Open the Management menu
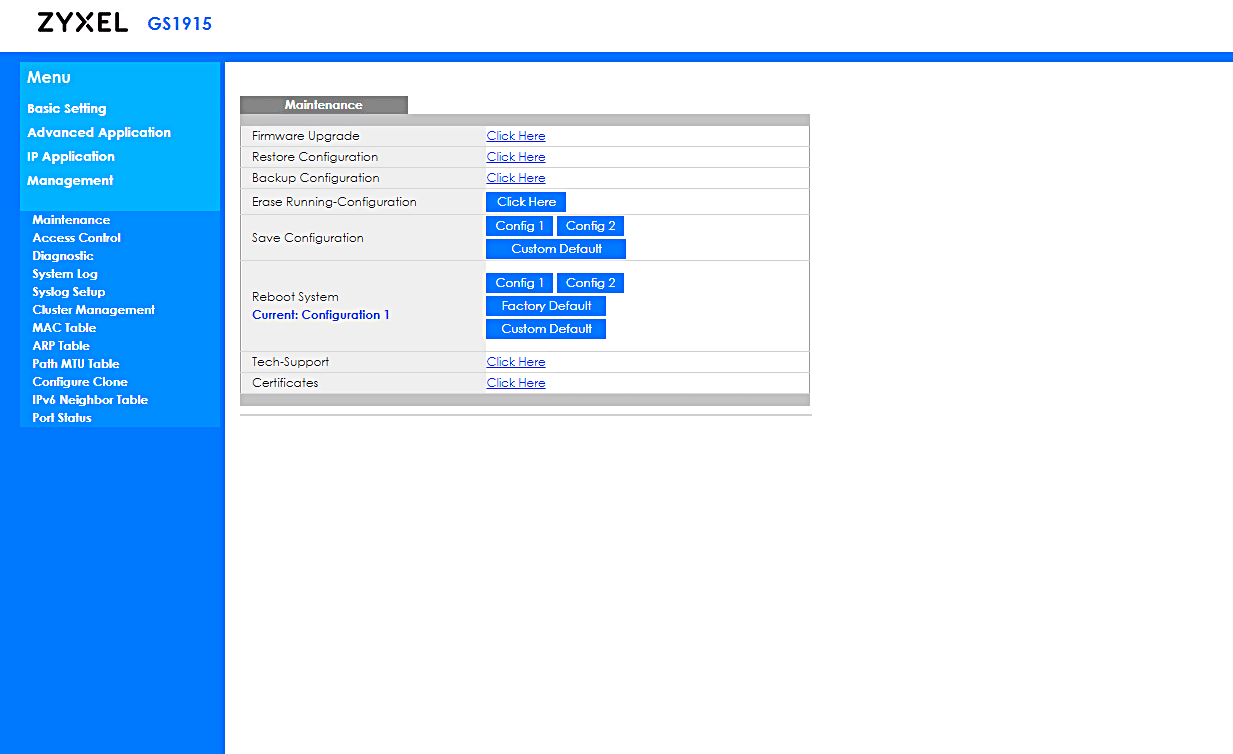1233x754 pixels. pyautogui.click(x=70, y=180)
